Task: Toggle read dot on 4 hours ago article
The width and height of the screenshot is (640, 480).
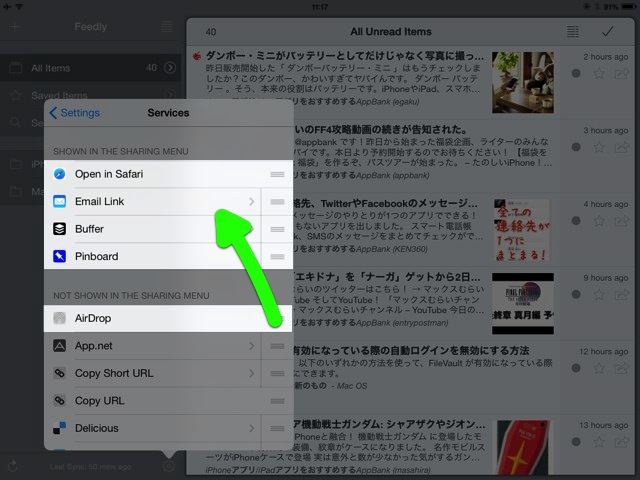Action: pos(576,221)
